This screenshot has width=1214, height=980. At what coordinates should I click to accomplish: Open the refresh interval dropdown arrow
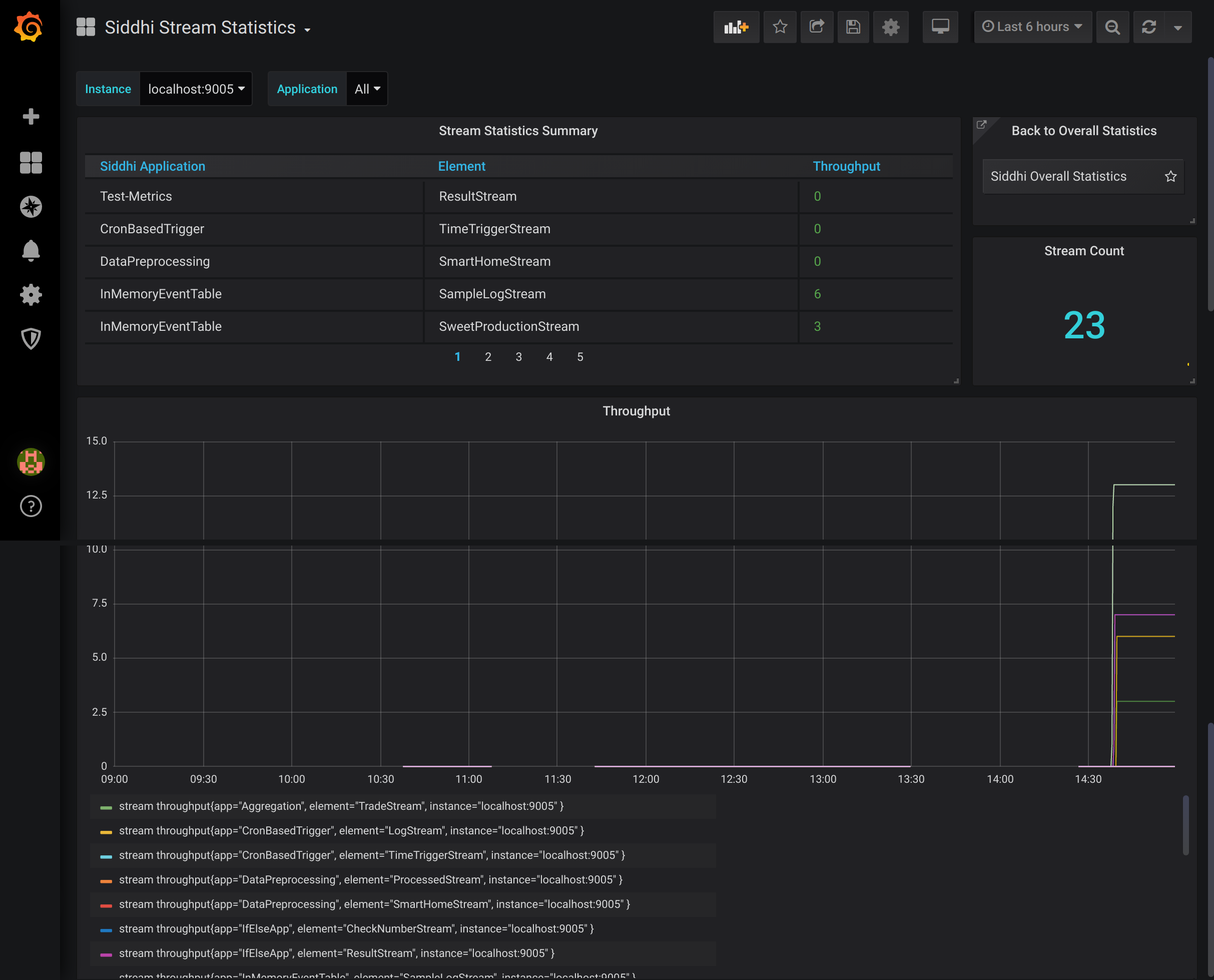(x=1178, y=27)
